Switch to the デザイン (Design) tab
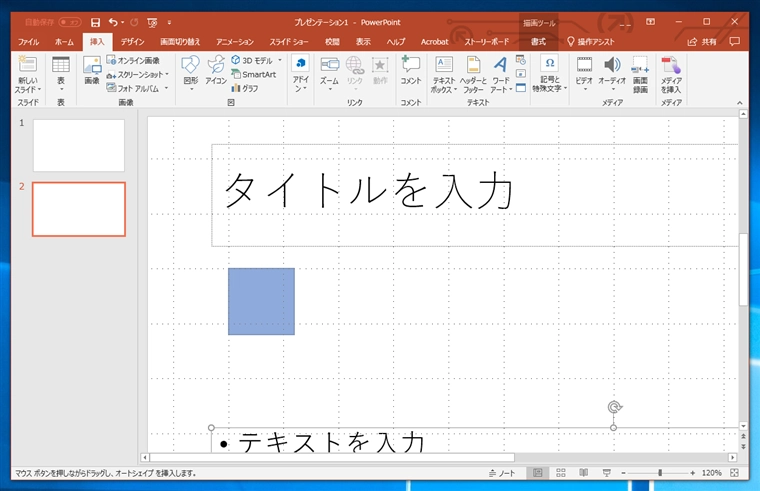Screen dimensions: 760x491 (x=132, y=42)
